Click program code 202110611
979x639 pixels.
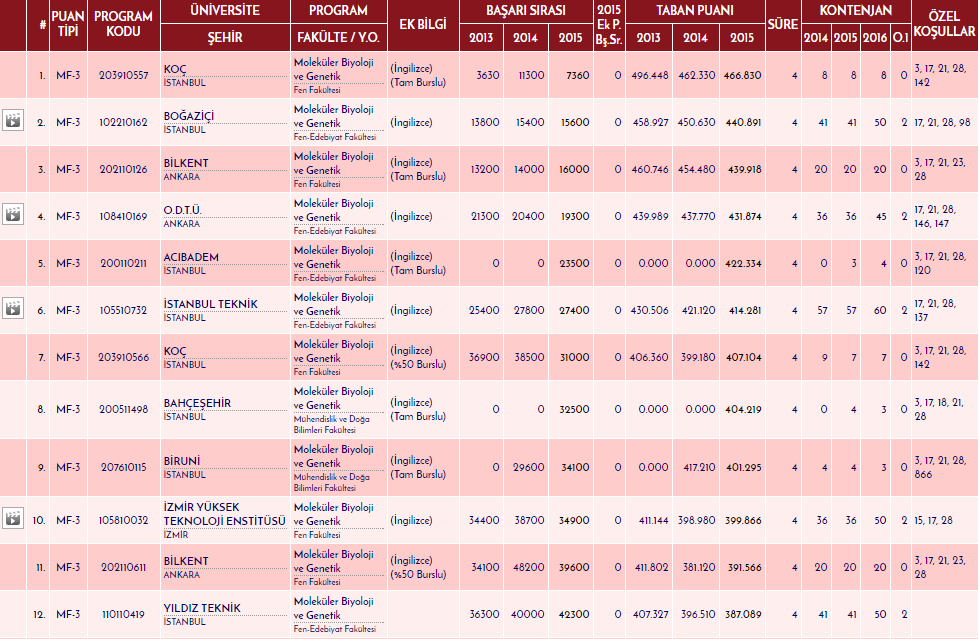(124, 567)
